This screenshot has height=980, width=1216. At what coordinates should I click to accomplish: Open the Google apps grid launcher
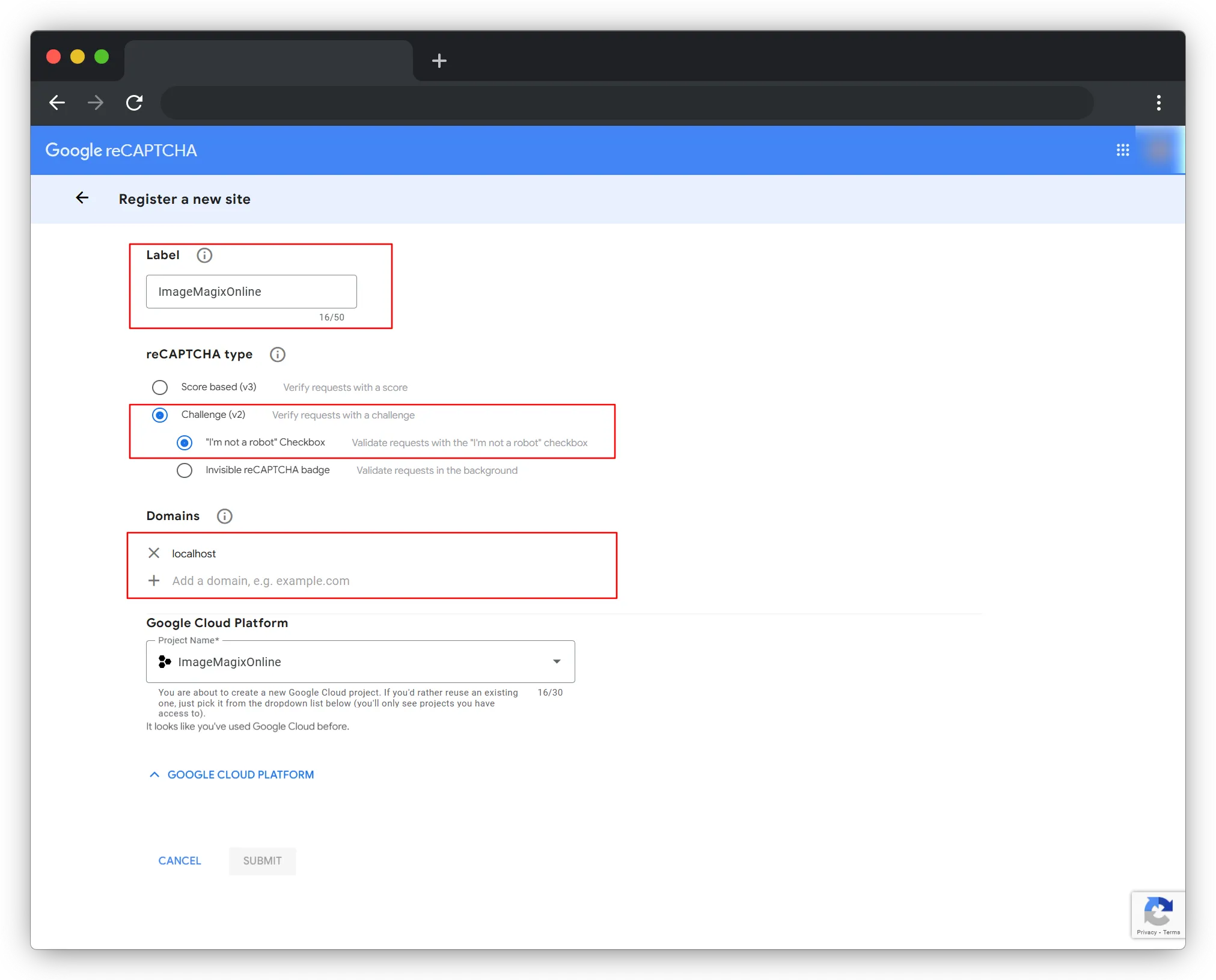[1123, 150]
